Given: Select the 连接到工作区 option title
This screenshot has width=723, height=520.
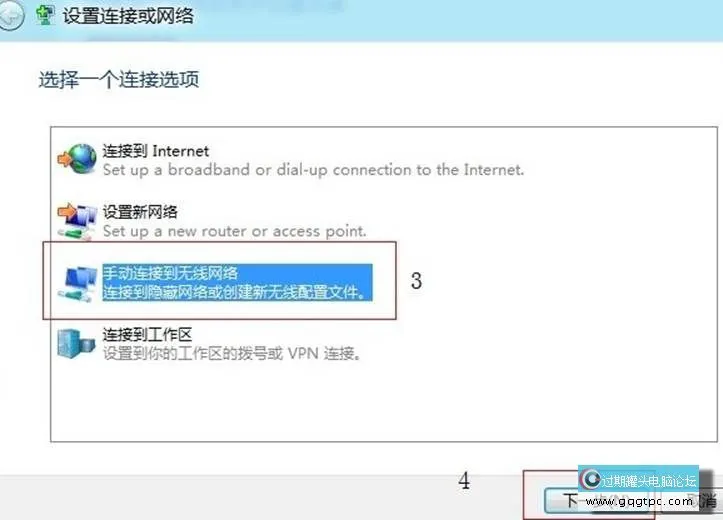Looking at the screenshot, I should 147,334.
